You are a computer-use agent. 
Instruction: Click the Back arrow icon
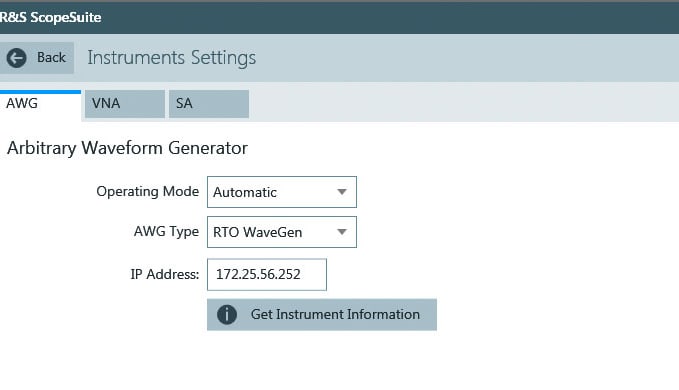click(x=16, y=58)
